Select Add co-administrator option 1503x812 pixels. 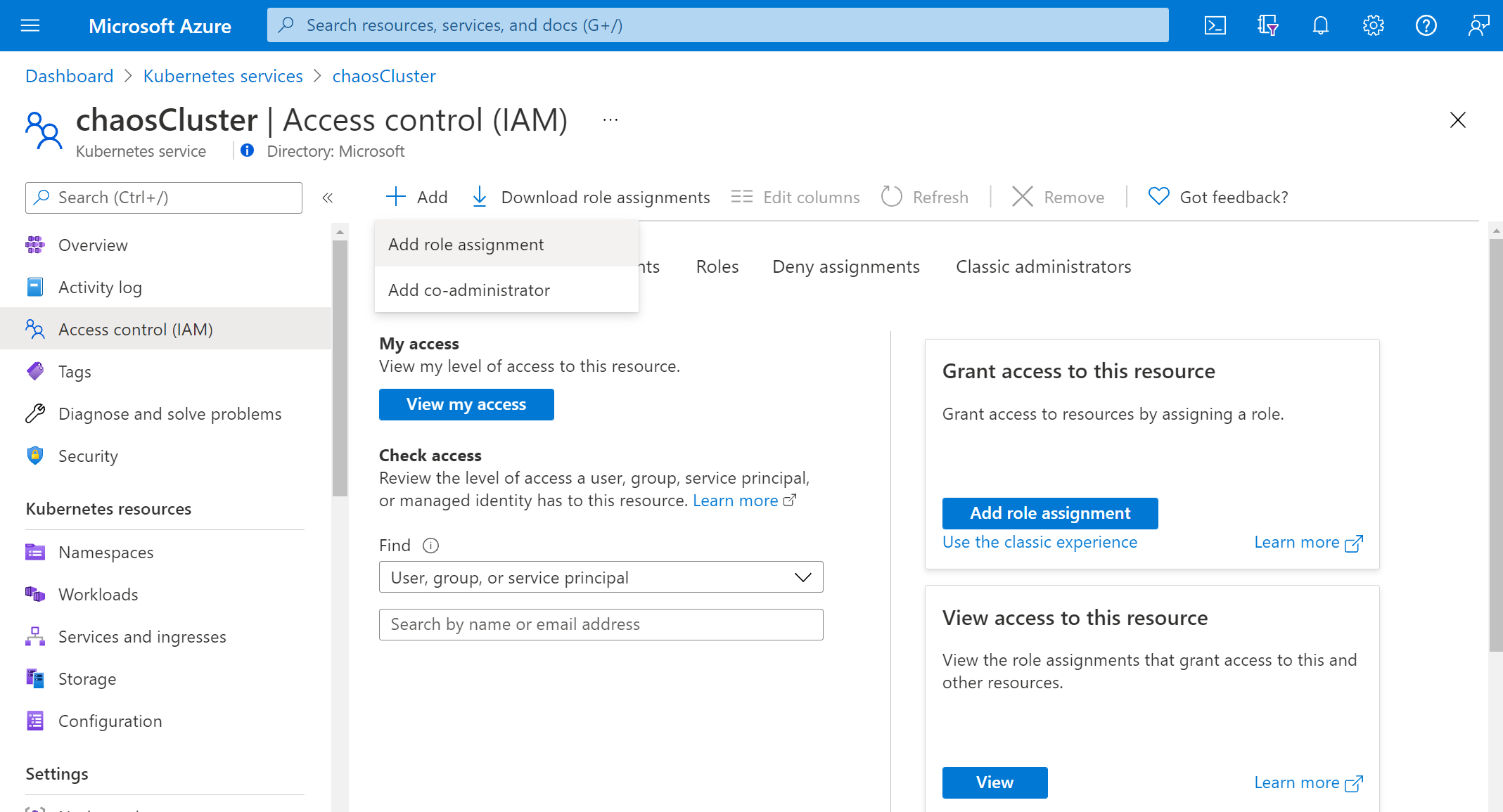click(x=469, y=289)
